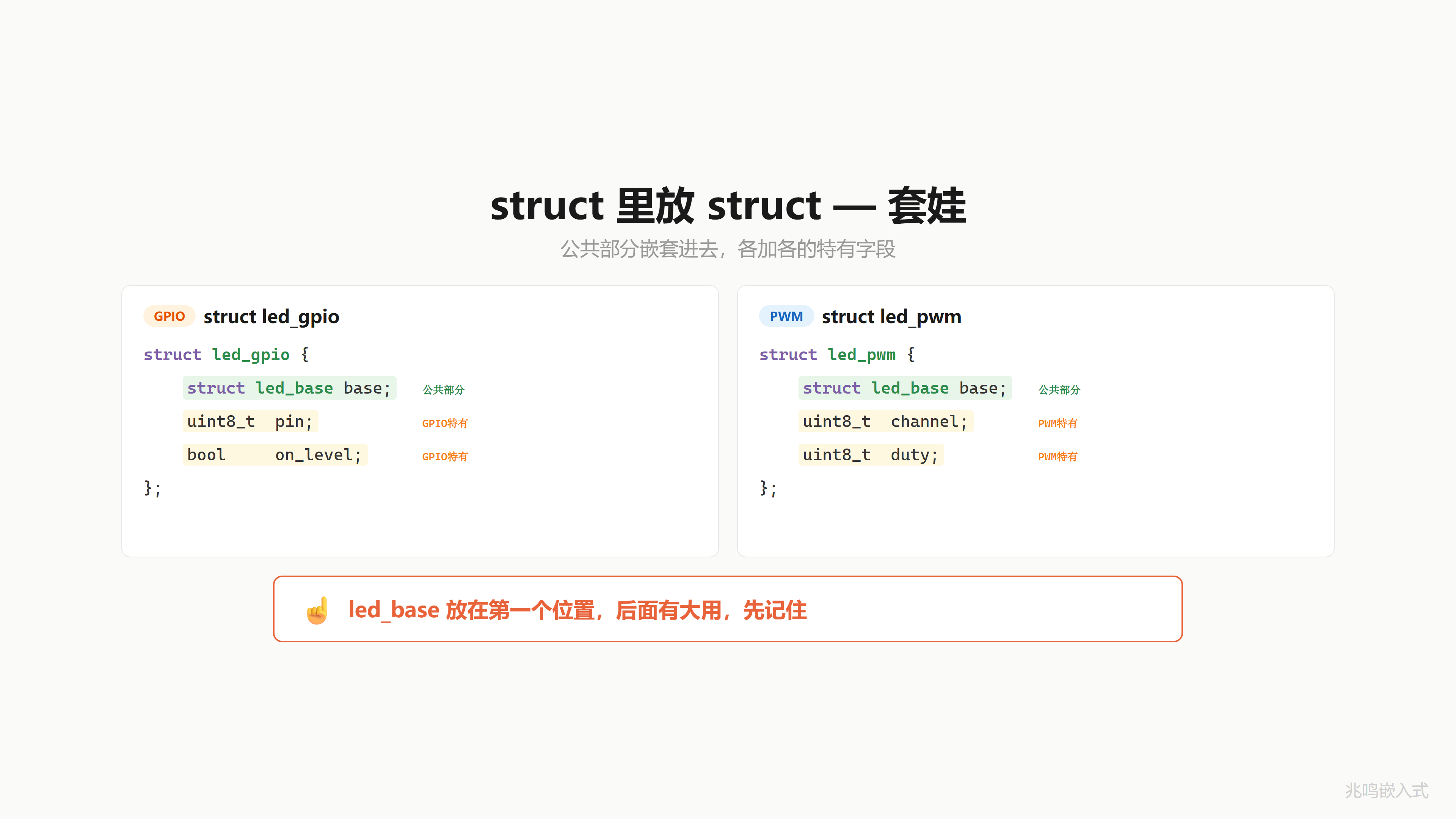The image size is (1456, 819).
Task: Click the 'uint8_t duty;' code line
Action: [871, 455]
